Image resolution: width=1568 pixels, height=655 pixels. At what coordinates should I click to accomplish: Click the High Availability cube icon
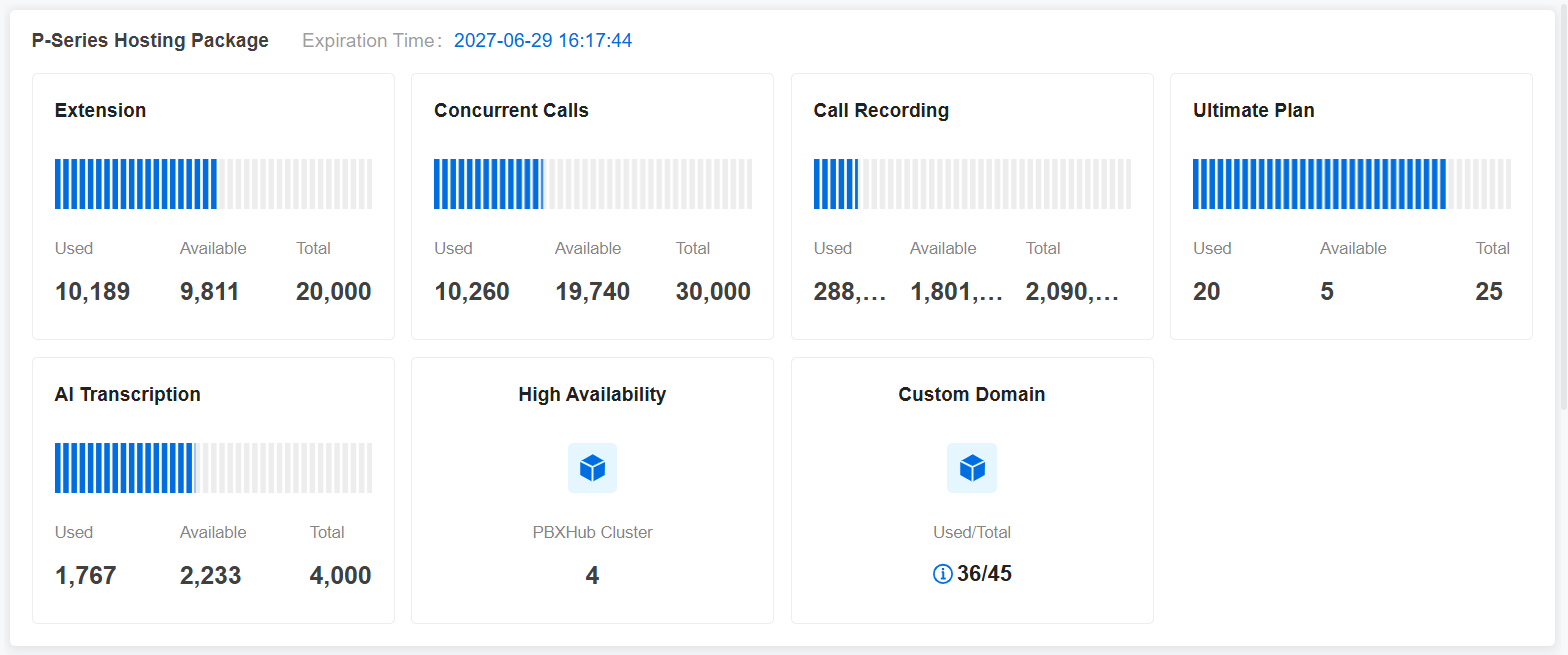(592, 468)
